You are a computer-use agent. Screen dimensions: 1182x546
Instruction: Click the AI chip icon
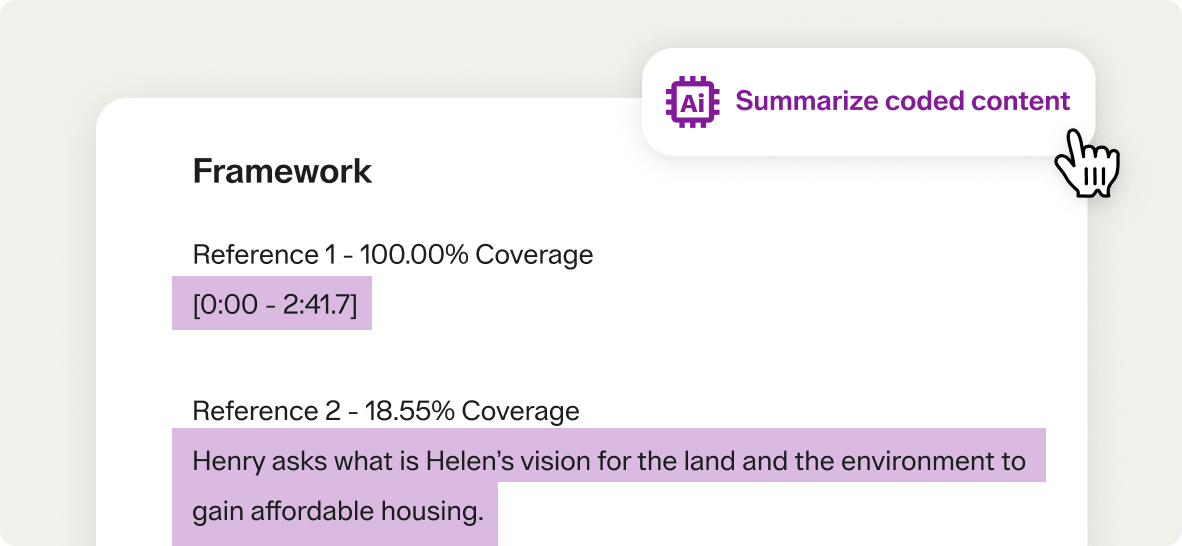pyautogui.click(x=692, y=102)
